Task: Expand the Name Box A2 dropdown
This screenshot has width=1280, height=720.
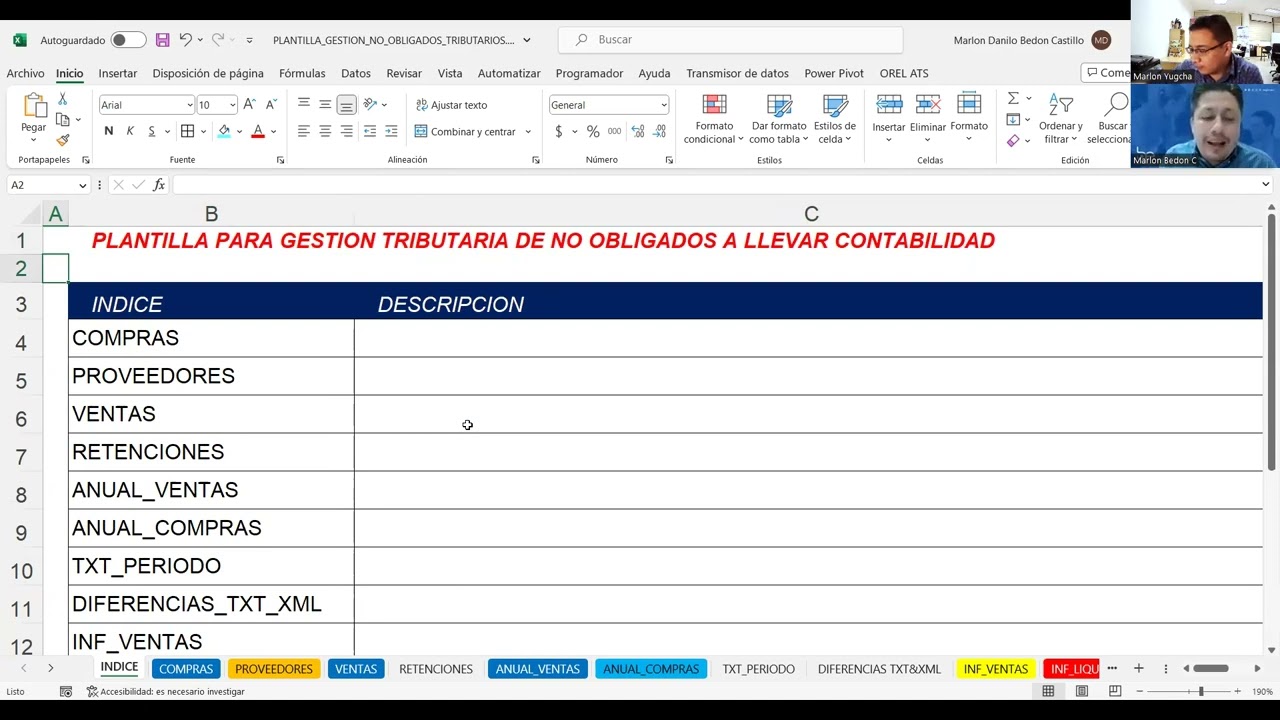Action: pos(82,185)
